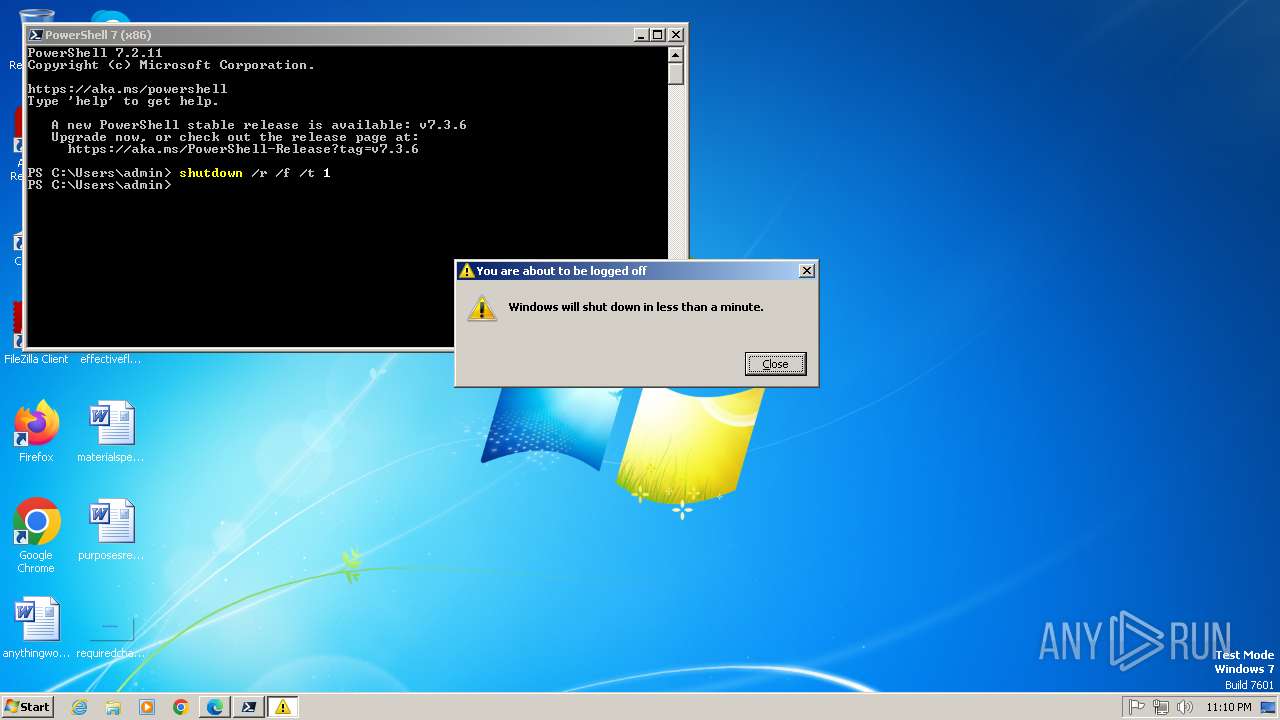The width and height of the screenshot is (1280, 720).
Task: Open the 11:10 PM taskbar clock
Action: [x=1229, y=707]
